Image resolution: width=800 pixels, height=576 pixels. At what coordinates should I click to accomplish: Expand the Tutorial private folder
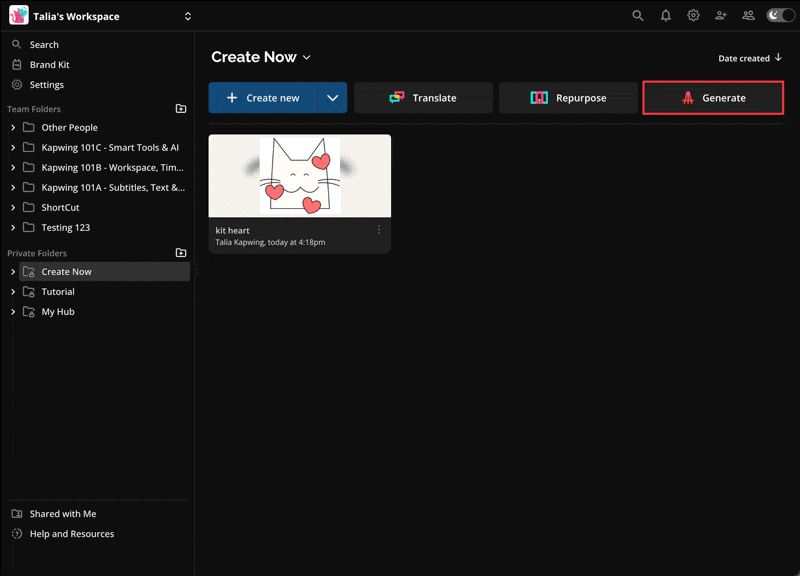pos(11,291)
